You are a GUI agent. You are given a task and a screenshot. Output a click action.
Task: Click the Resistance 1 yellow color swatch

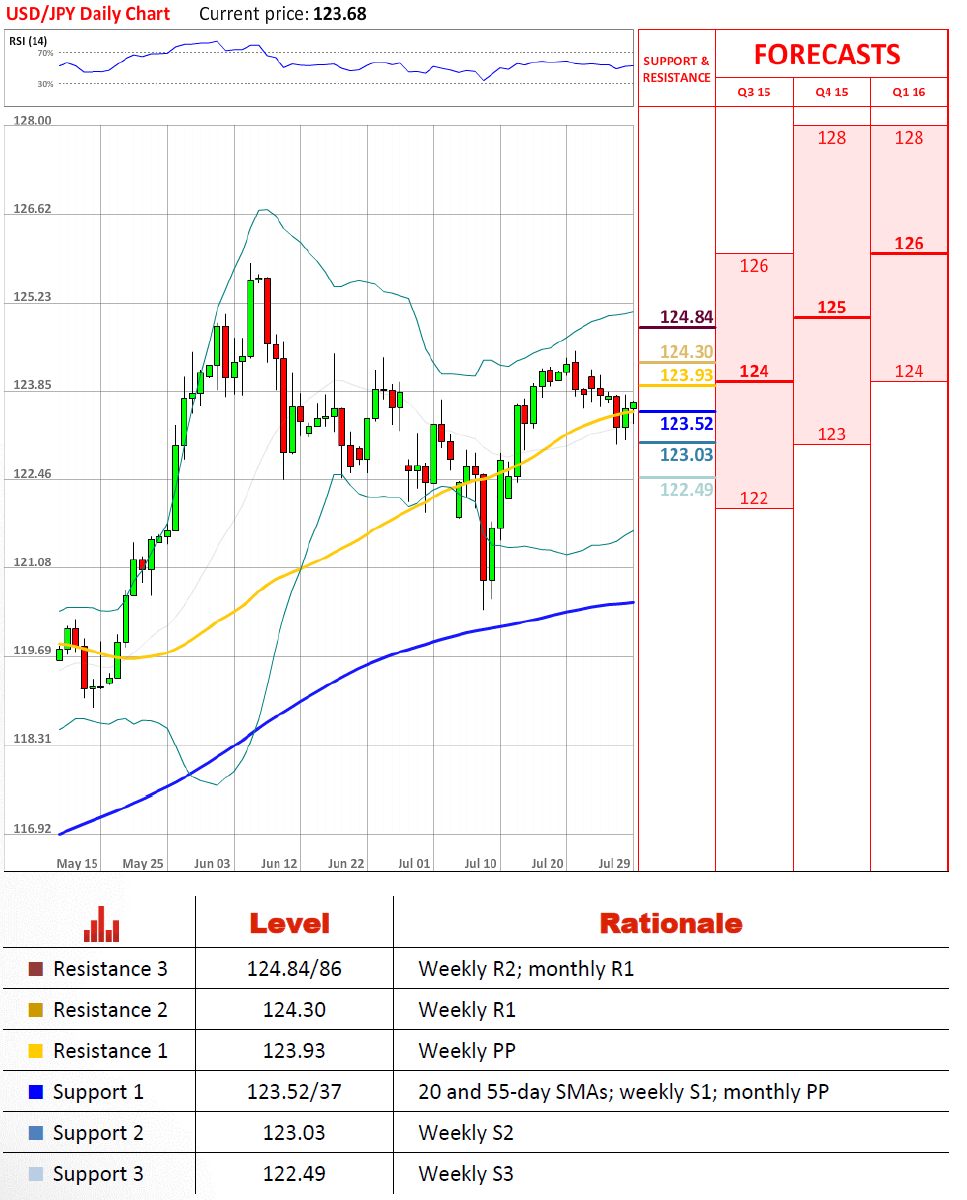(x=36, y=1051)
